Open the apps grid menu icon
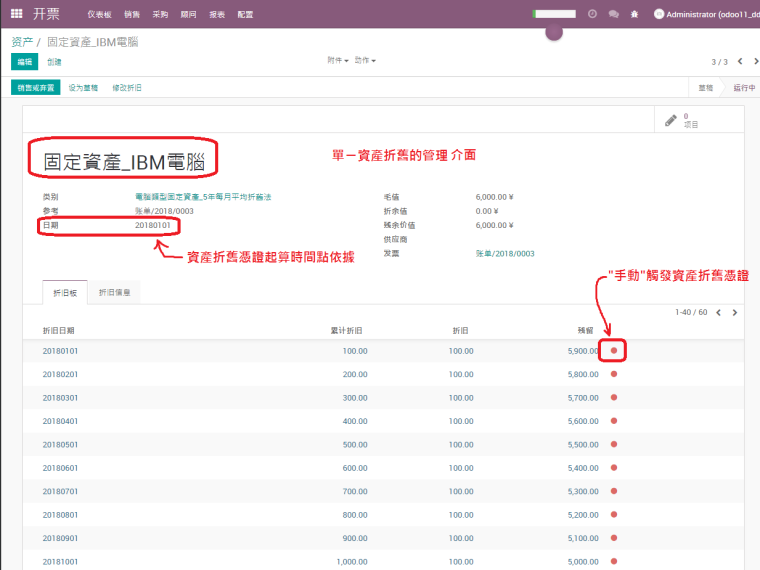 [16, 14]
